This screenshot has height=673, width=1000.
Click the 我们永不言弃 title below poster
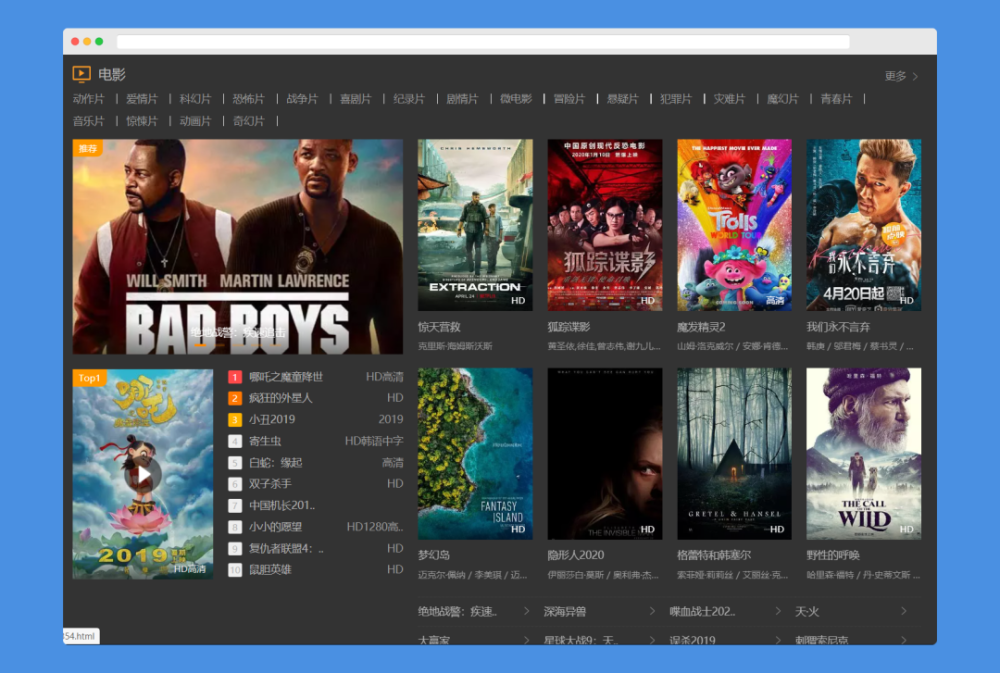pyautogui.click(x=838, y=327)
